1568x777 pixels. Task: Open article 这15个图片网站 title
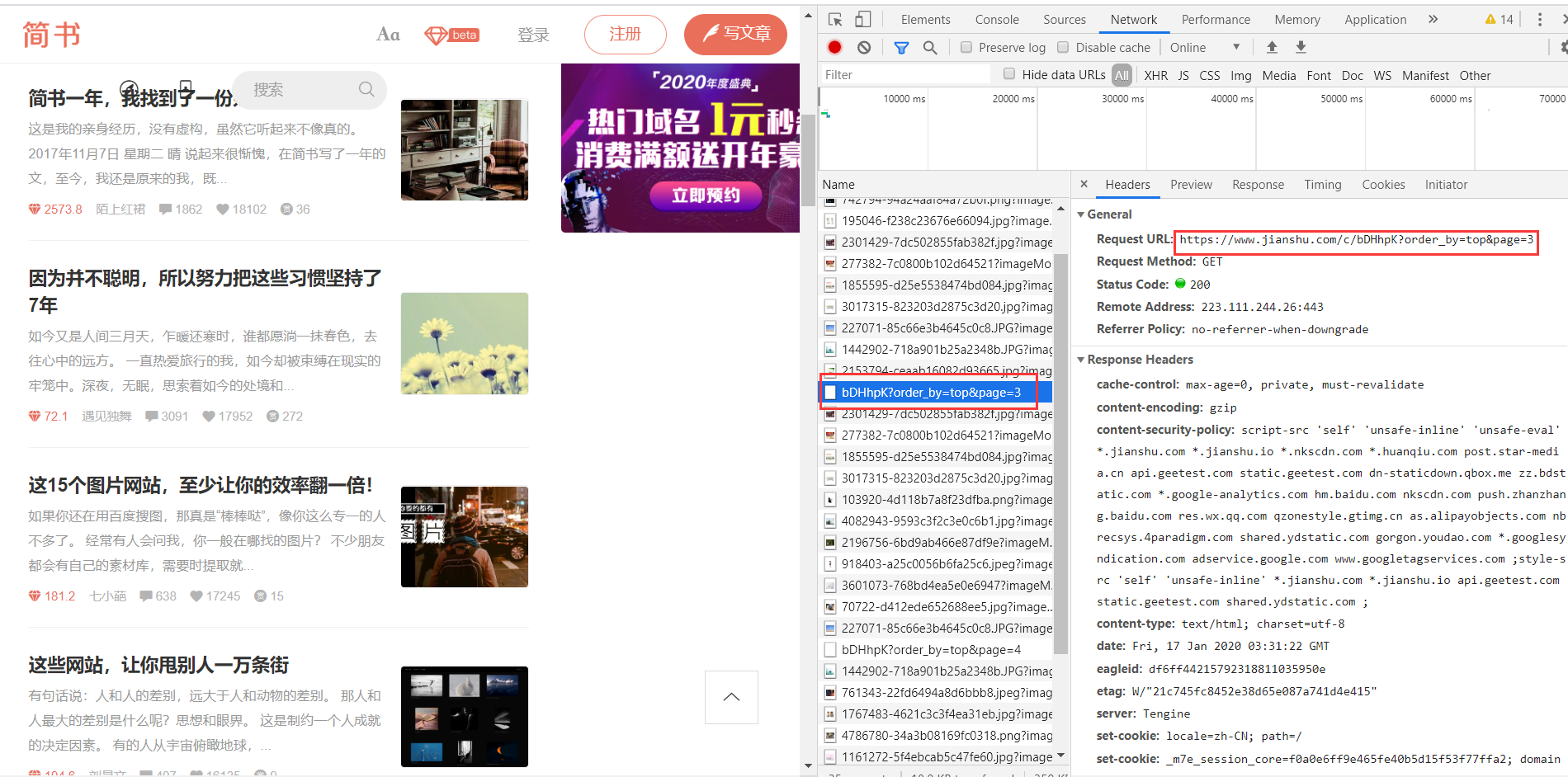click(201, 485)
